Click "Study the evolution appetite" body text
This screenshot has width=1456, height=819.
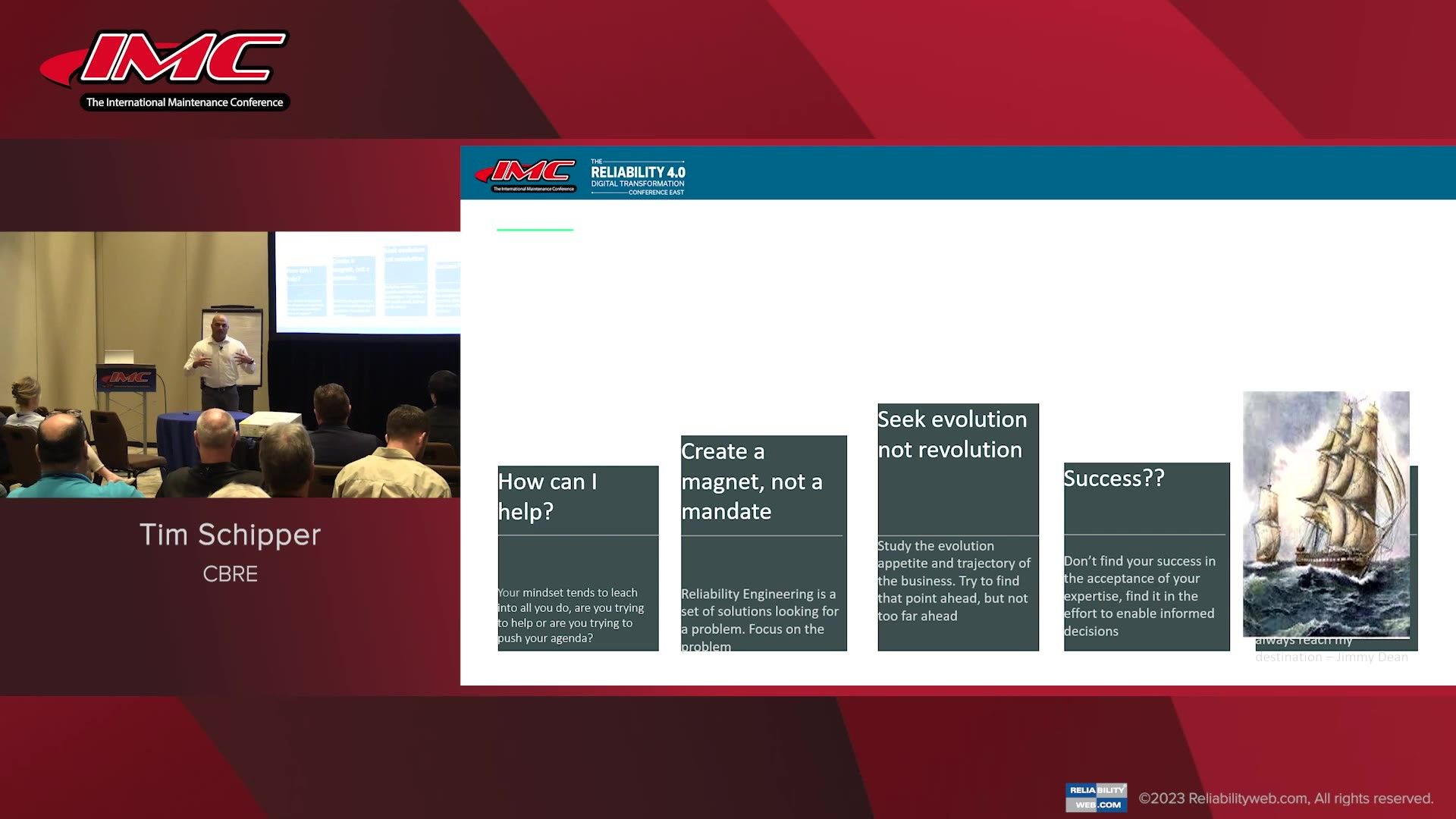pyautogui.click(x=953, y=580)
